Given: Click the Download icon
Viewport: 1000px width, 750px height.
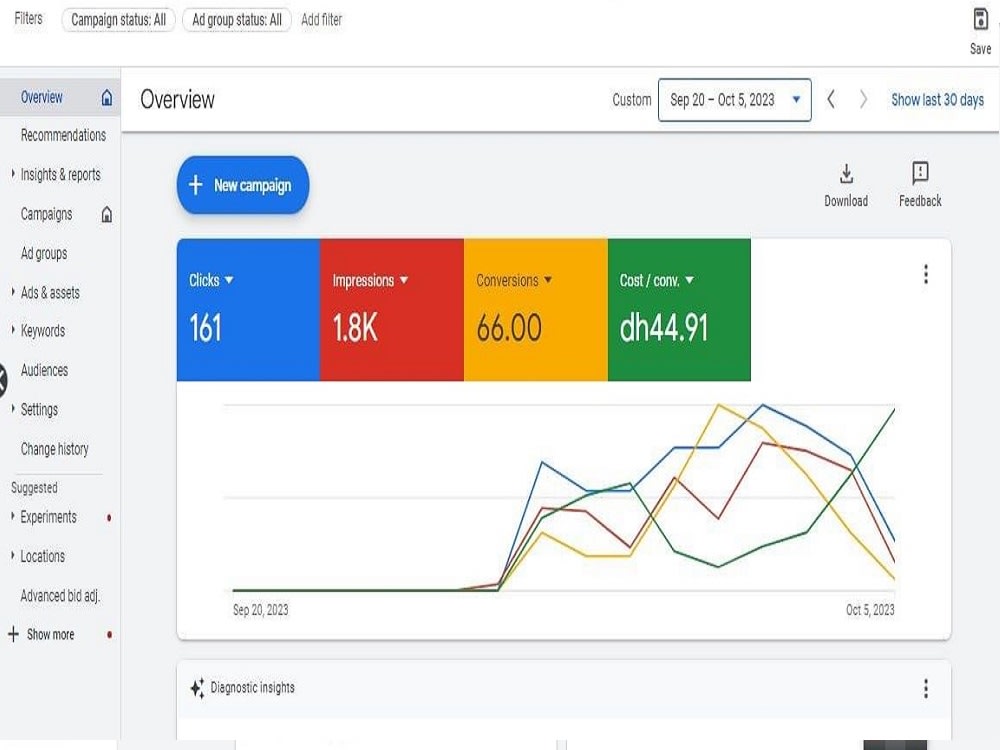Looking at the screenshot, I should [x=846, y=173].
